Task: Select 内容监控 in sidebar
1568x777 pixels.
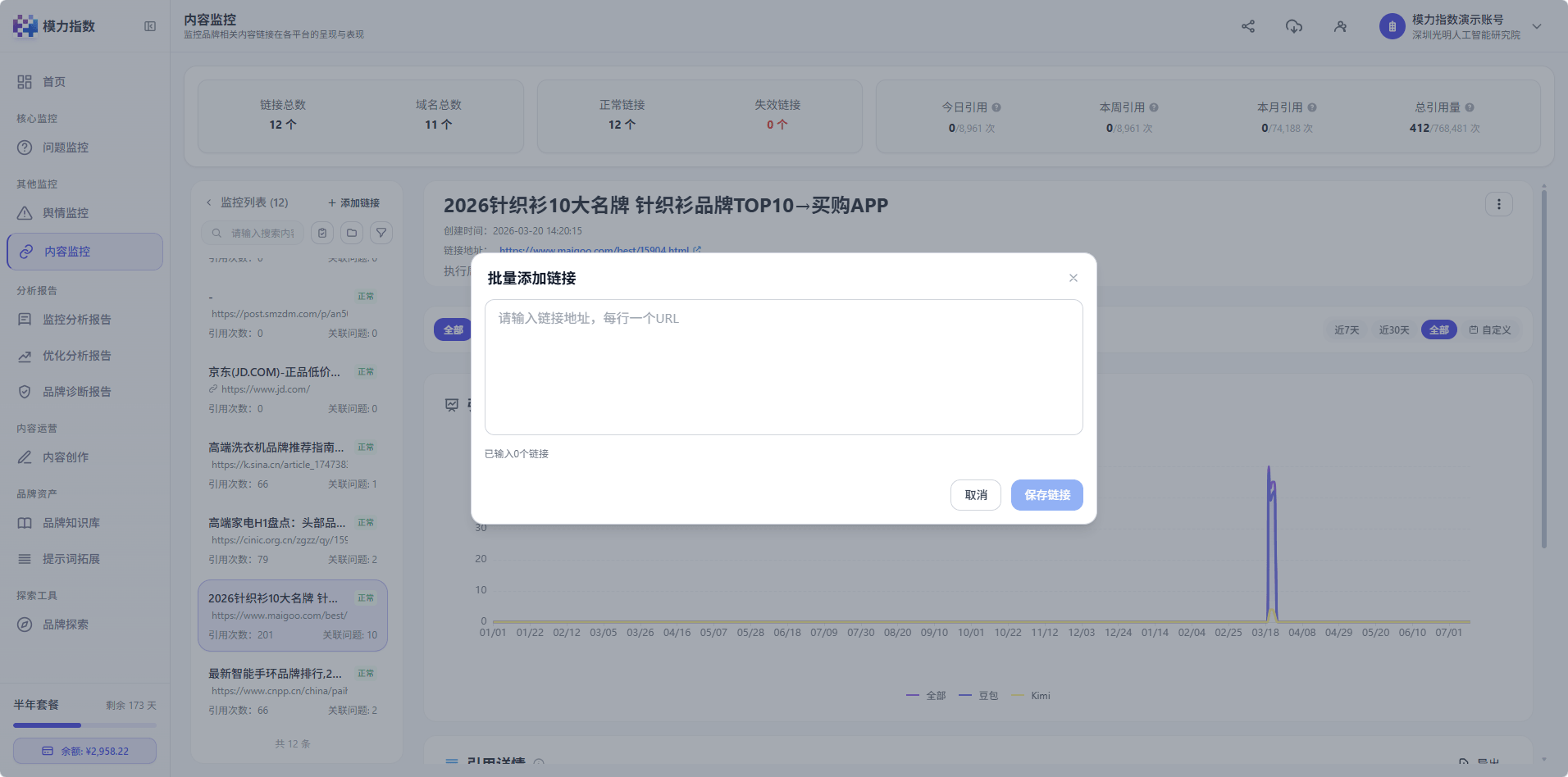Action: point(84,252)
